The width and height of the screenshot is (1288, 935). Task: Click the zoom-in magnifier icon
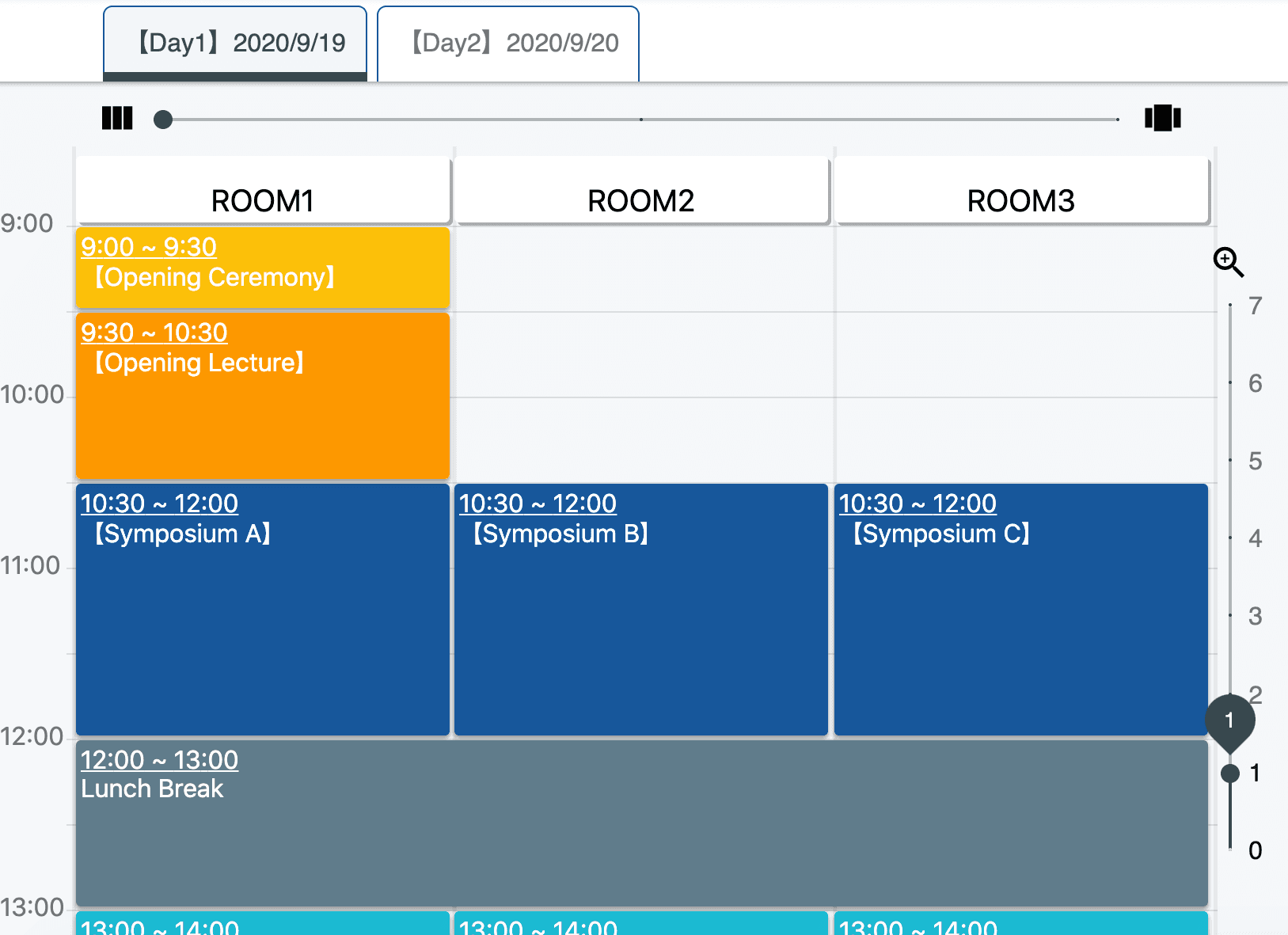(x=1228, y=261)
